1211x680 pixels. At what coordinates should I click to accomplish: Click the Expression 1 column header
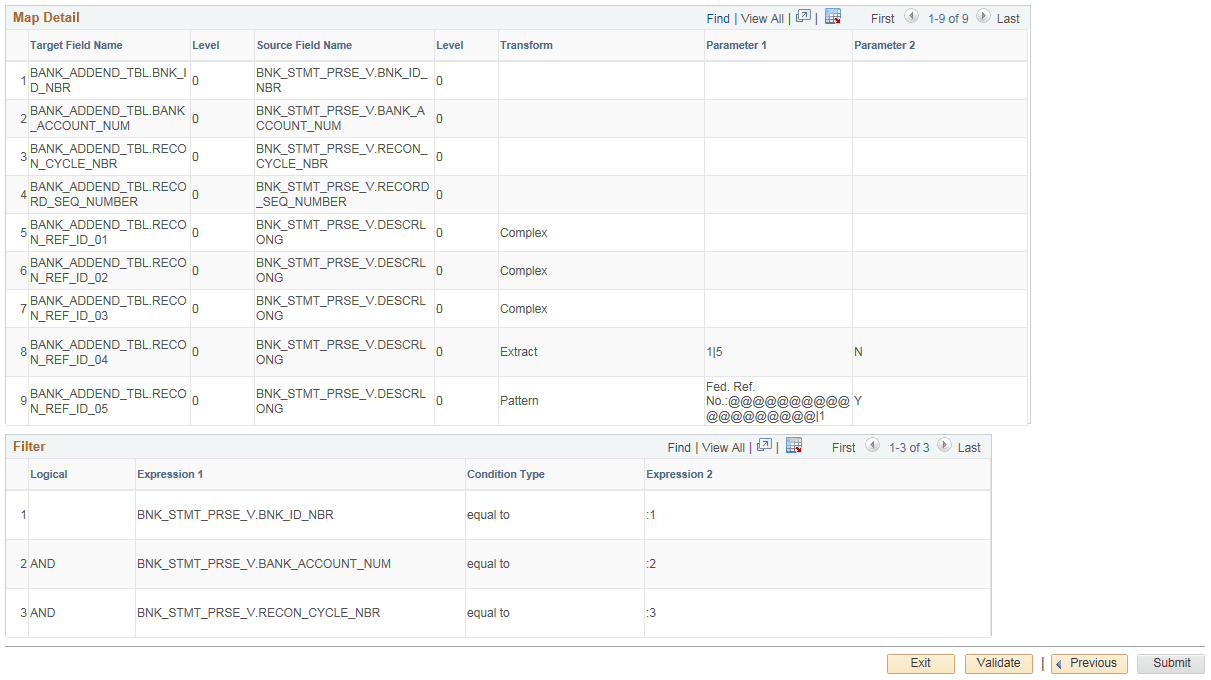[170, 474]
